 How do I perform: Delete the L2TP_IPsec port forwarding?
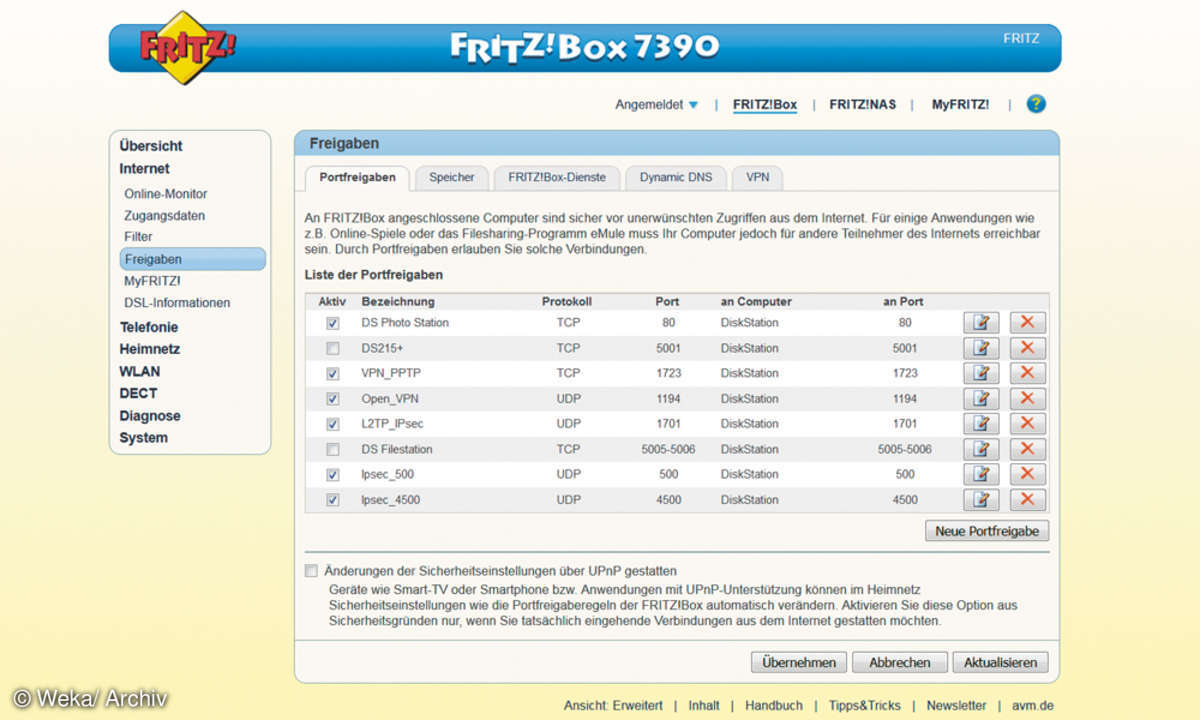1027,424
